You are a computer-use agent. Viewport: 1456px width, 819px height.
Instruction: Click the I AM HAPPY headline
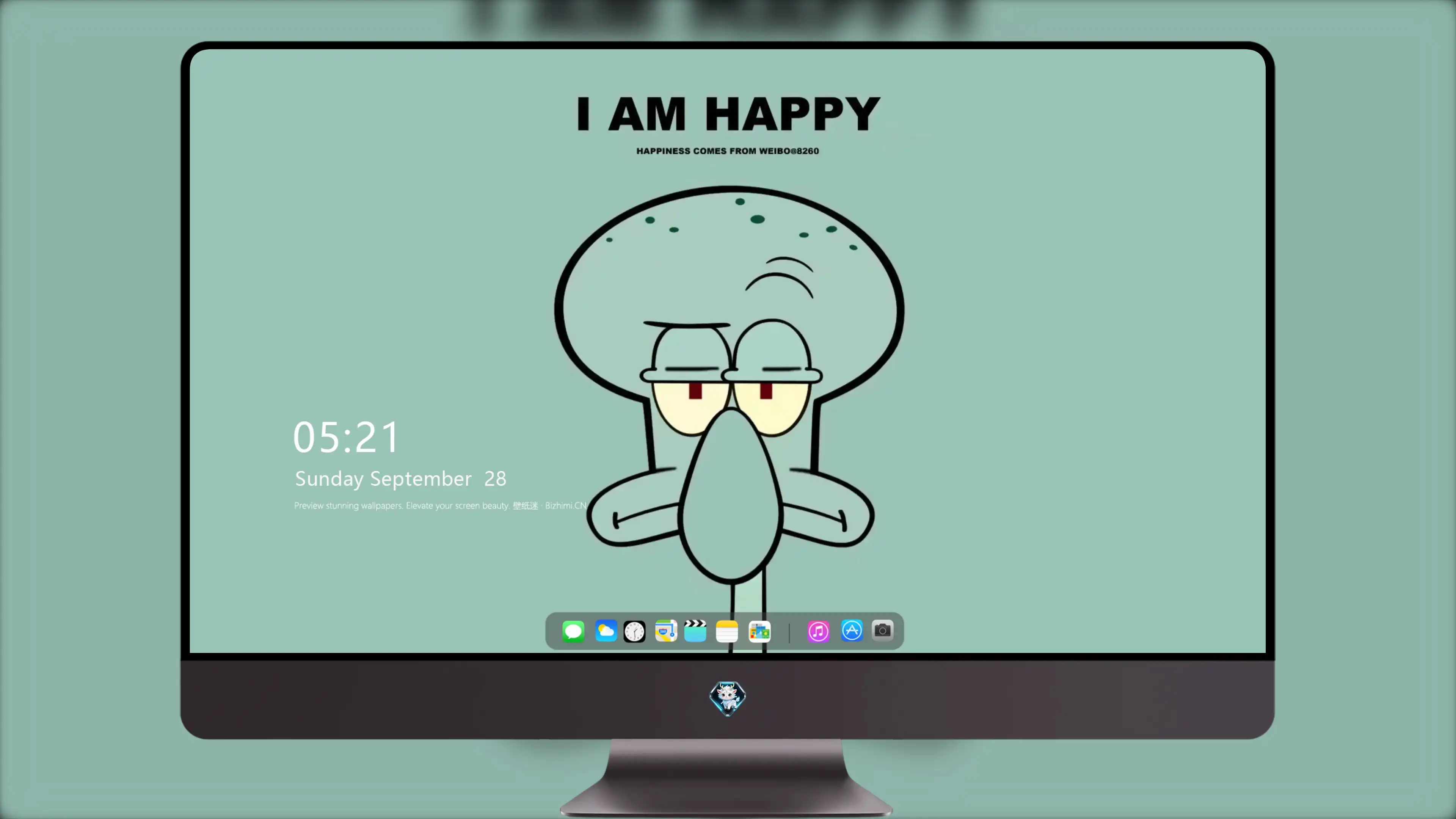tap(728, 114)
